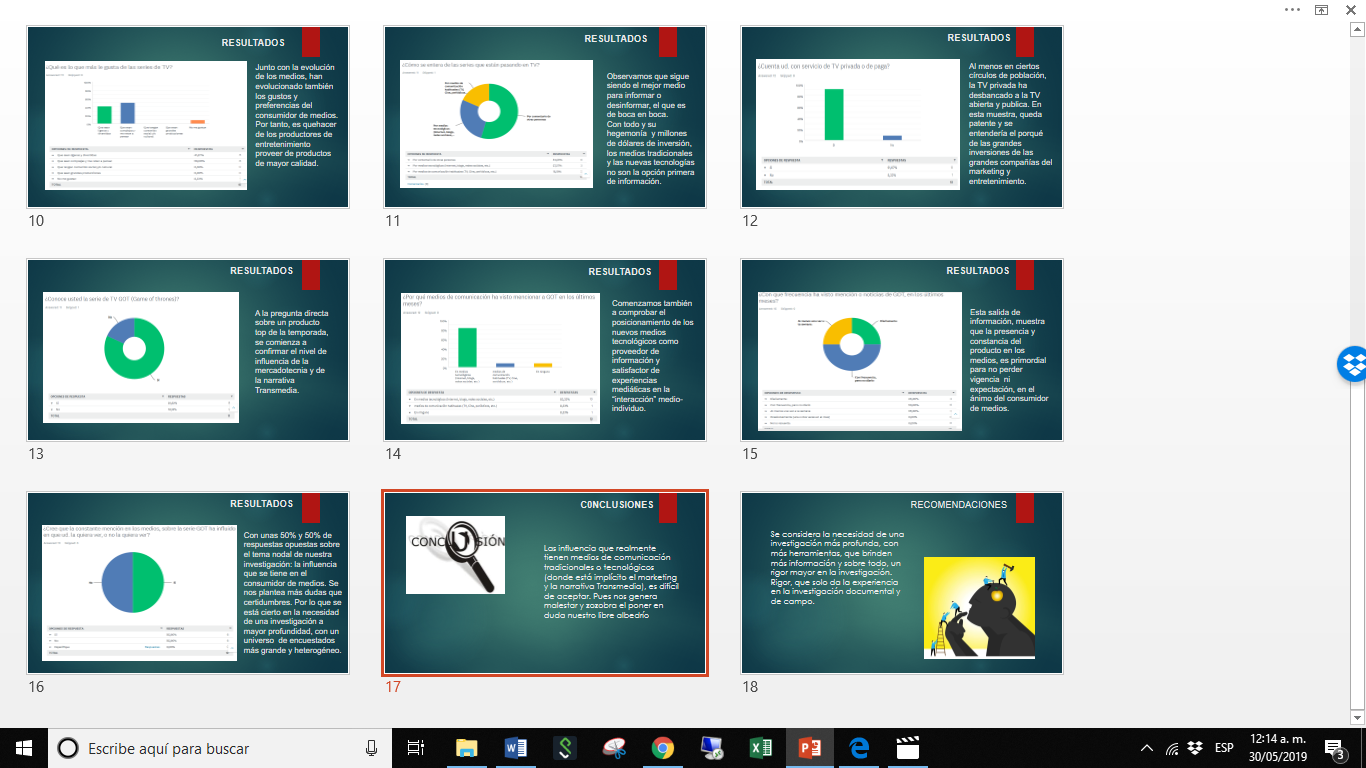Open the notification center icon
The width and height of the screenshot is (1366, 768).
click(x=1333, y=748)
